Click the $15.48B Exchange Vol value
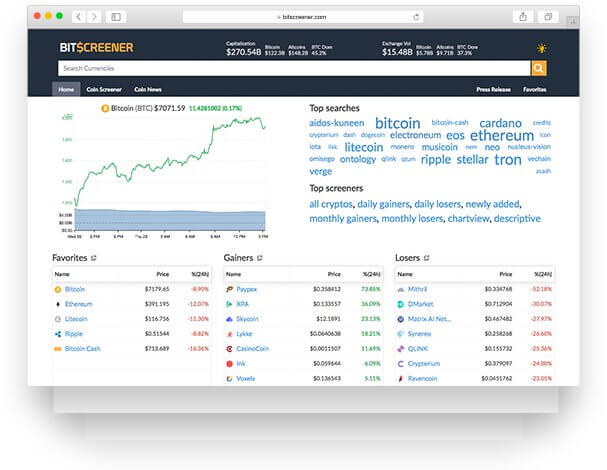 click(x=397, y=52)
